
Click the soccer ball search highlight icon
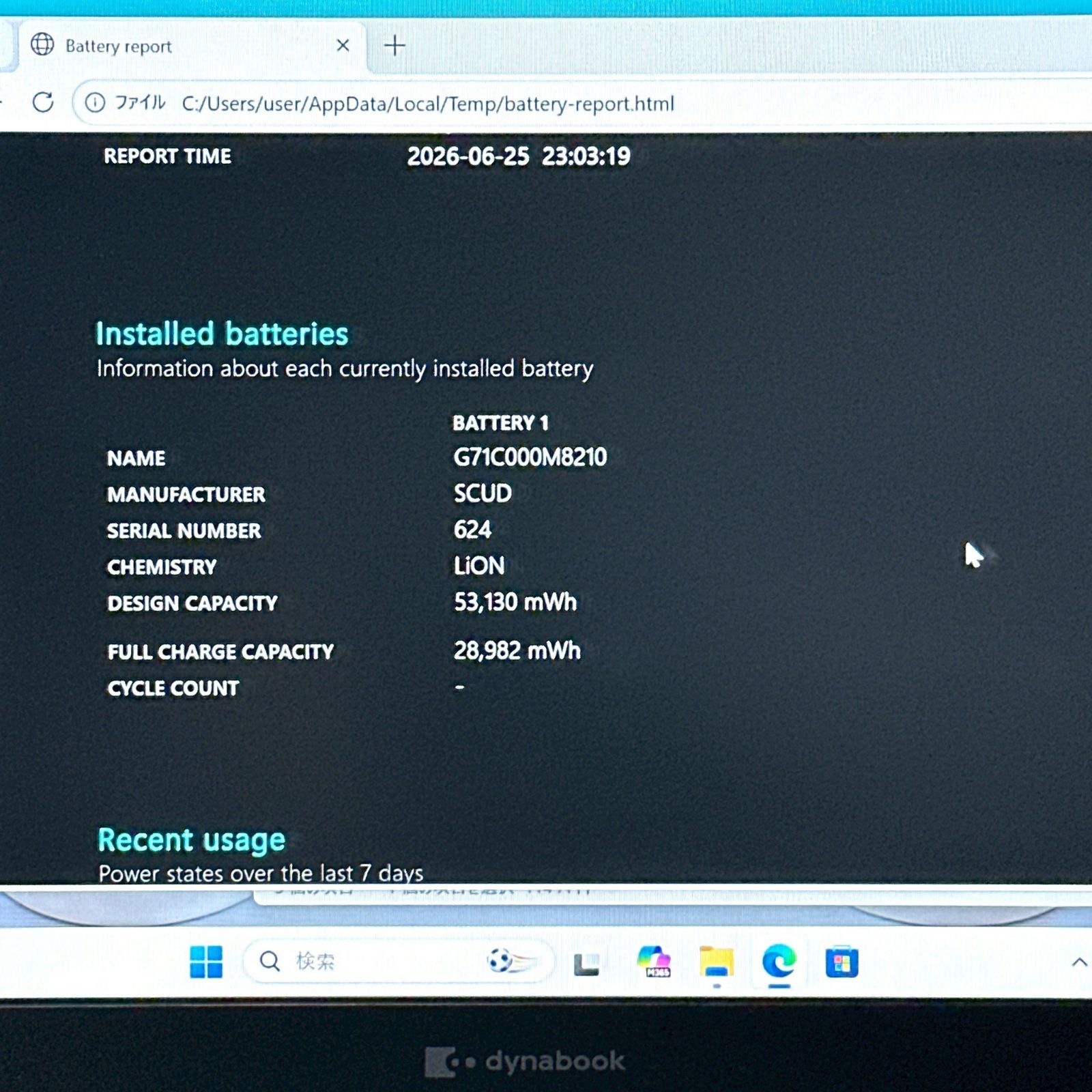[x=512, y=961]
